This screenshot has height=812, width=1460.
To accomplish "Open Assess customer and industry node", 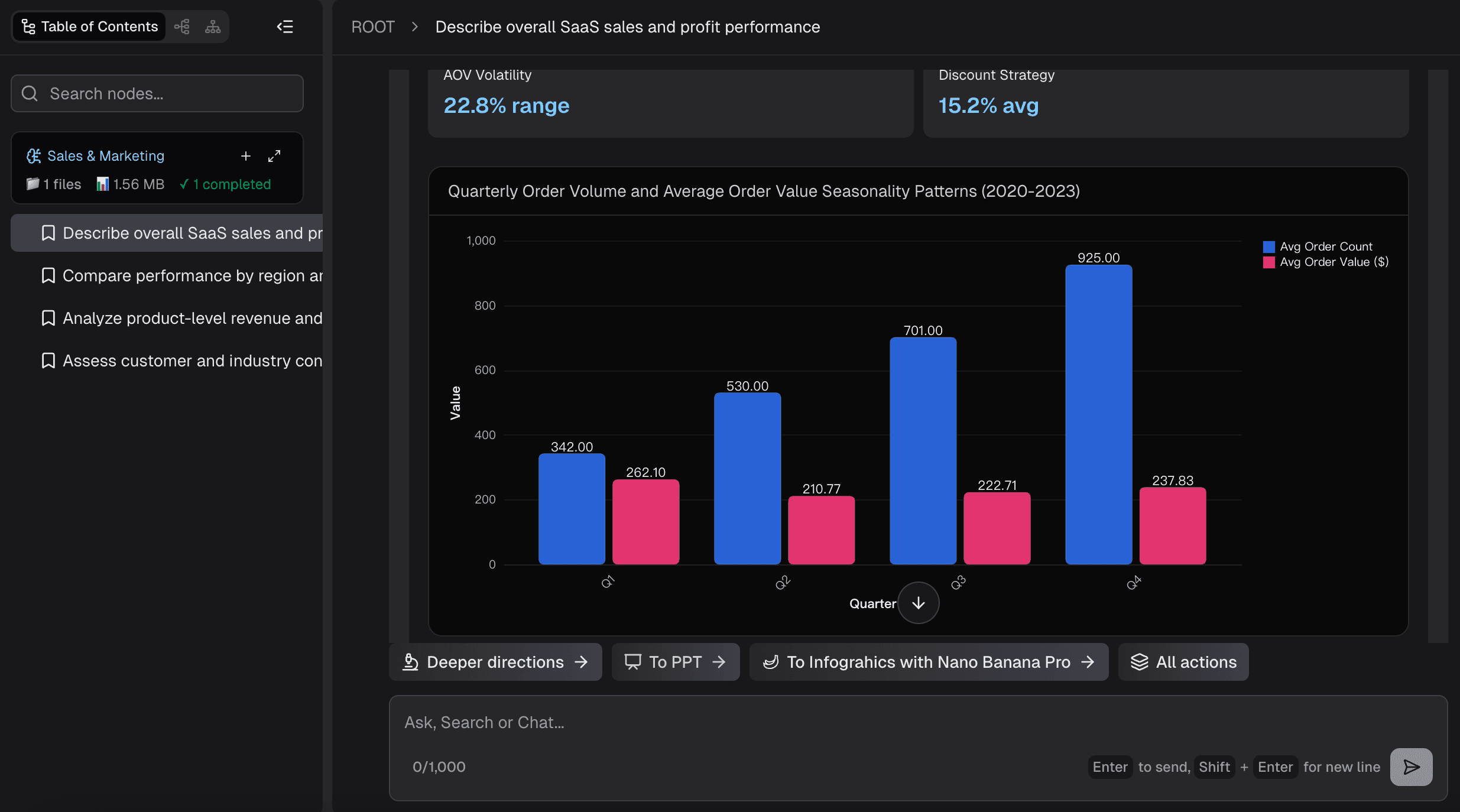I will coord(192,361).
